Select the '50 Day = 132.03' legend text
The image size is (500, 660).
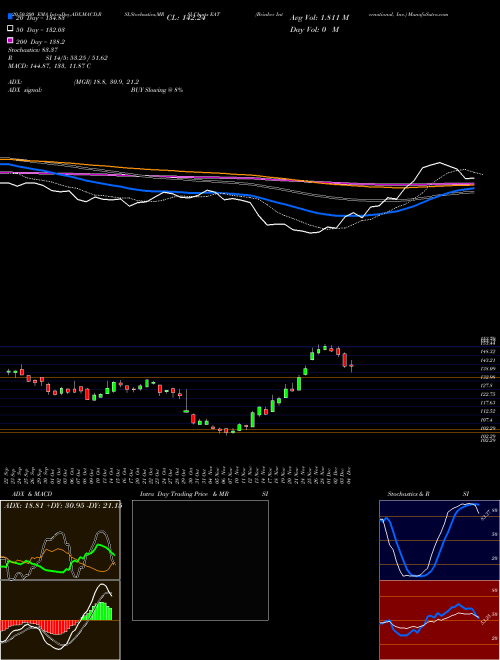click(41, 30)
